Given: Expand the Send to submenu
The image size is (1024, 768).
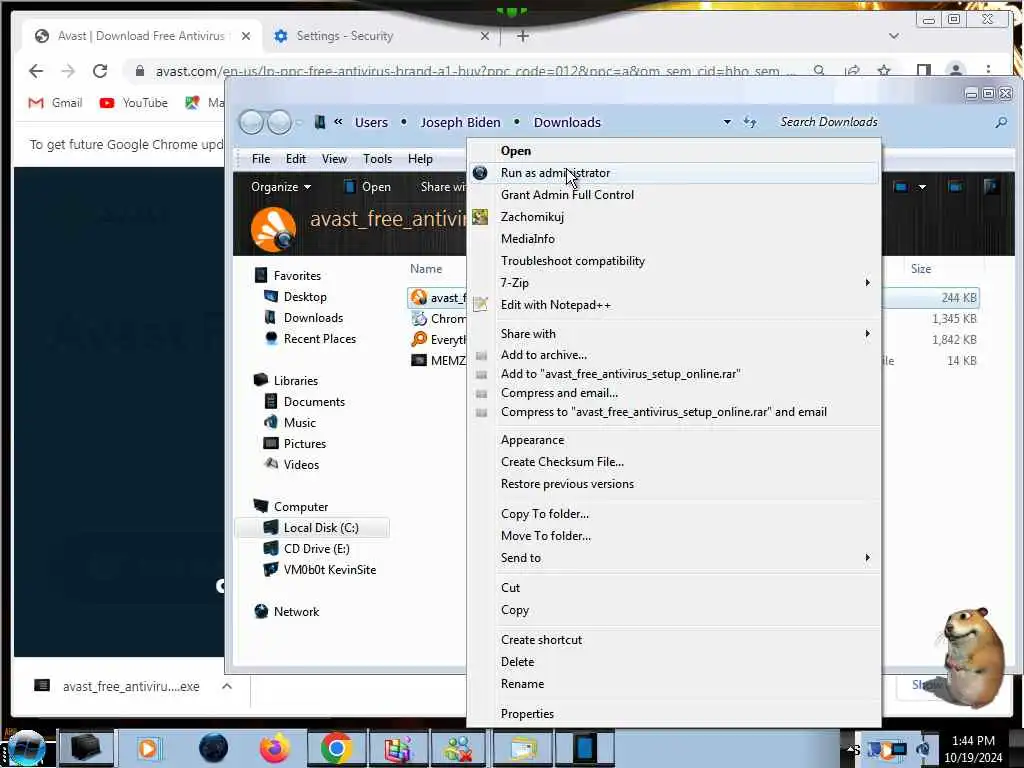Looking at the screenshot, I should 673,558.
